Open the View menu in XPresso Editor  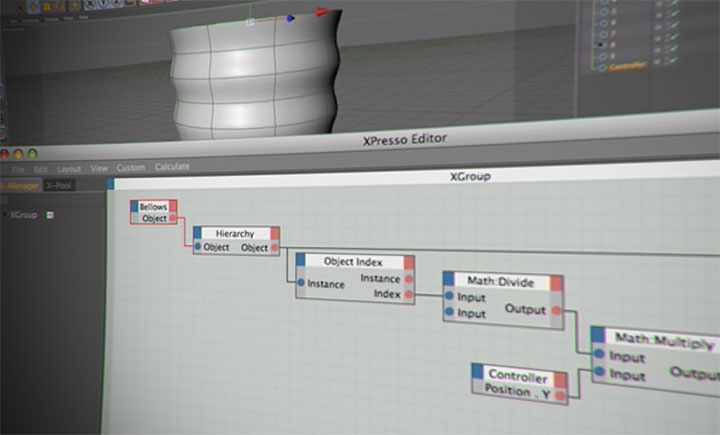(99, 168)
